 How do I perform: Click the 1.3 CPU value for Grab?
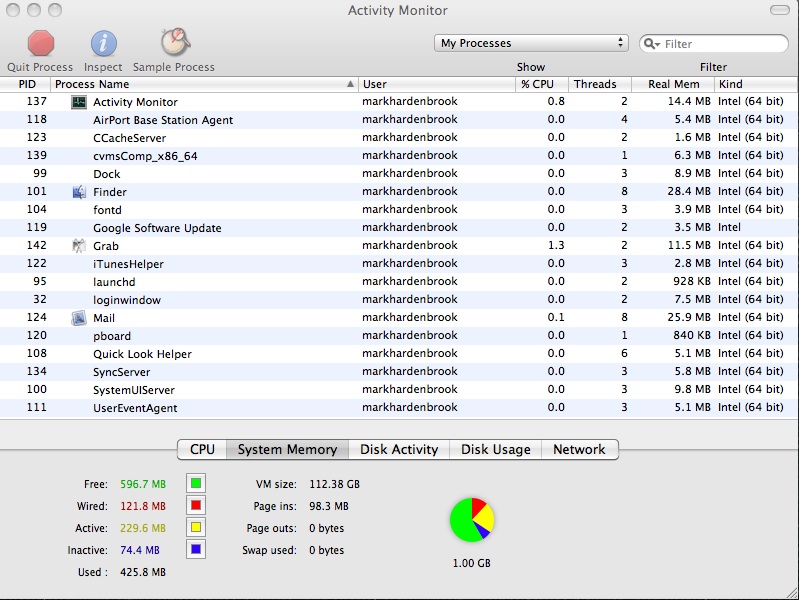pyautogui.click(x=556, y=245)
